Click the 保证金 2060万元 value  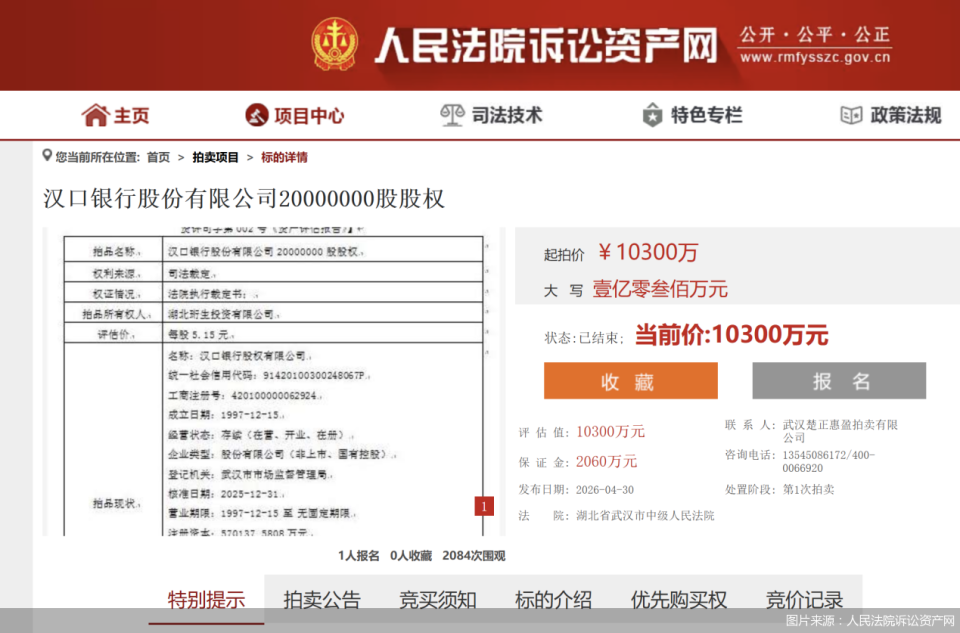[x=606, y=462]
